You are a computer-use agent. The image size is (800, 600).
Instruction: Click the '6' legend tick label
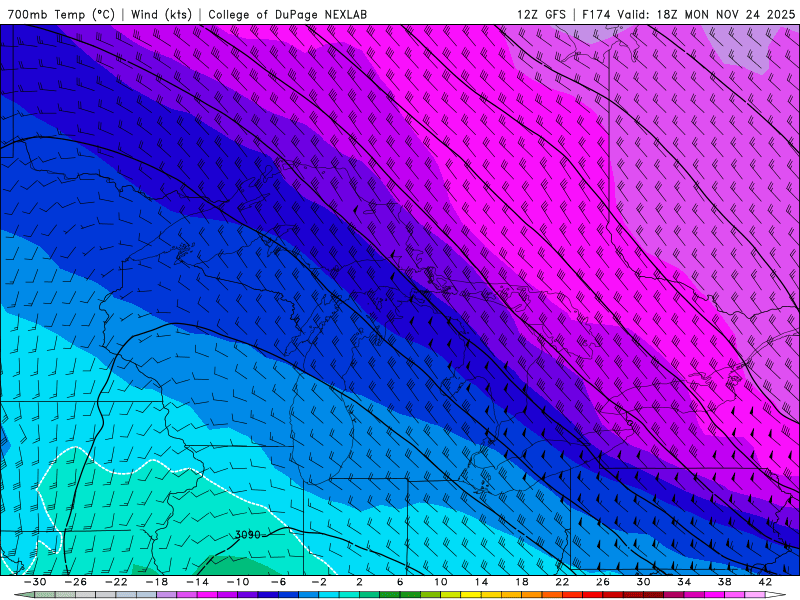pos(400,582)
